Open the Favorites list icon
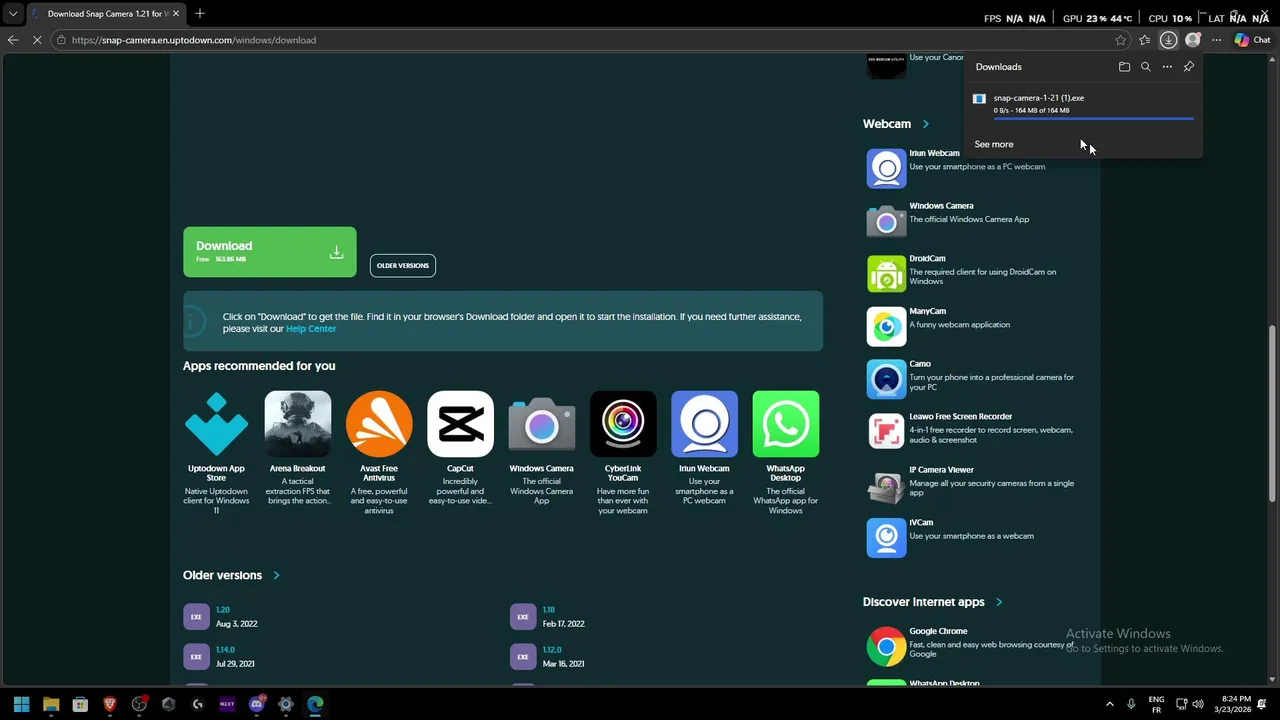This screenshot has height=720, width=1280. [1145, 40]
